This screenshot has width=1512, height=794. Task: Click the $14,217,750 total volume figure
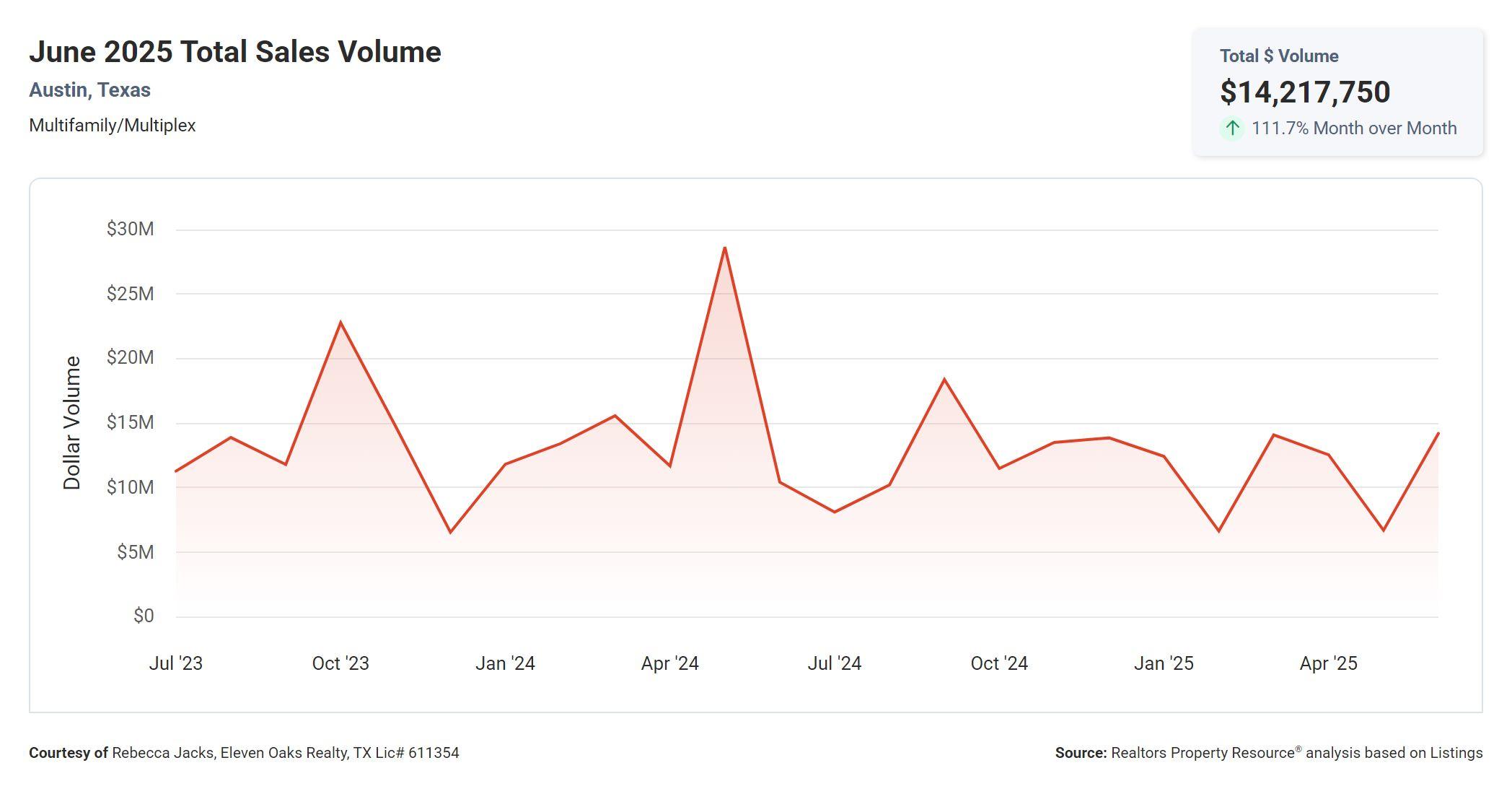1304,92
